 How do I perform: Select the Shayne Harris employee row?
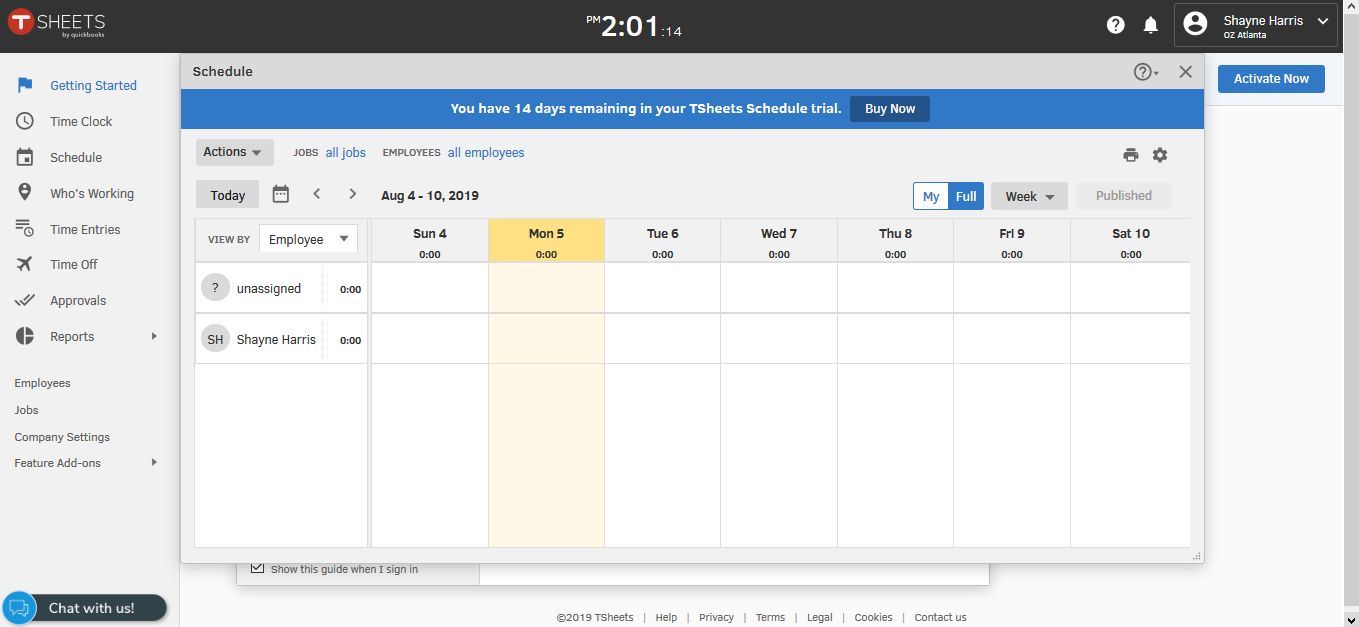(x=281, y=339)
